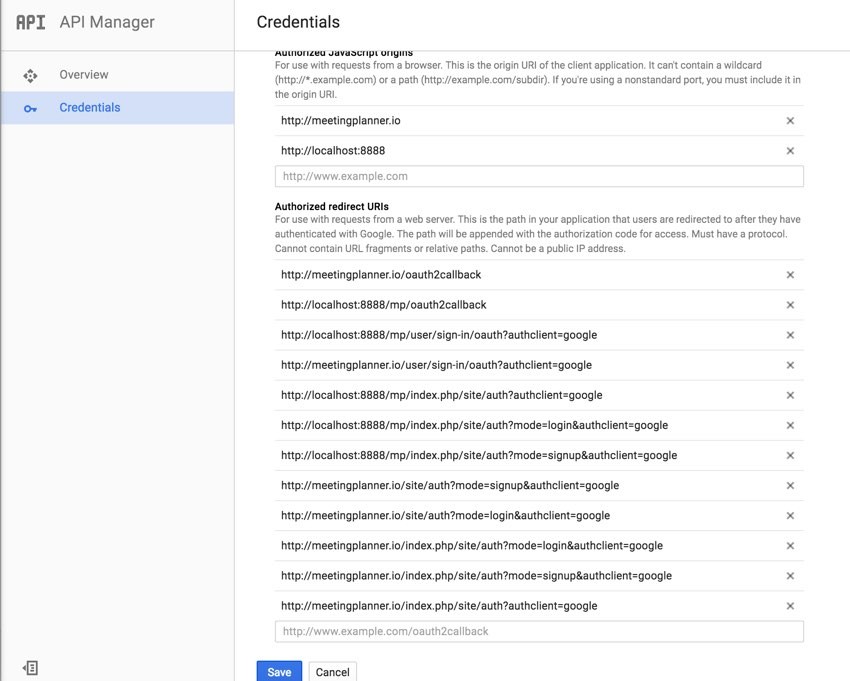
Task: Remove origin http://localhost:8888
Action: point(790,151)
